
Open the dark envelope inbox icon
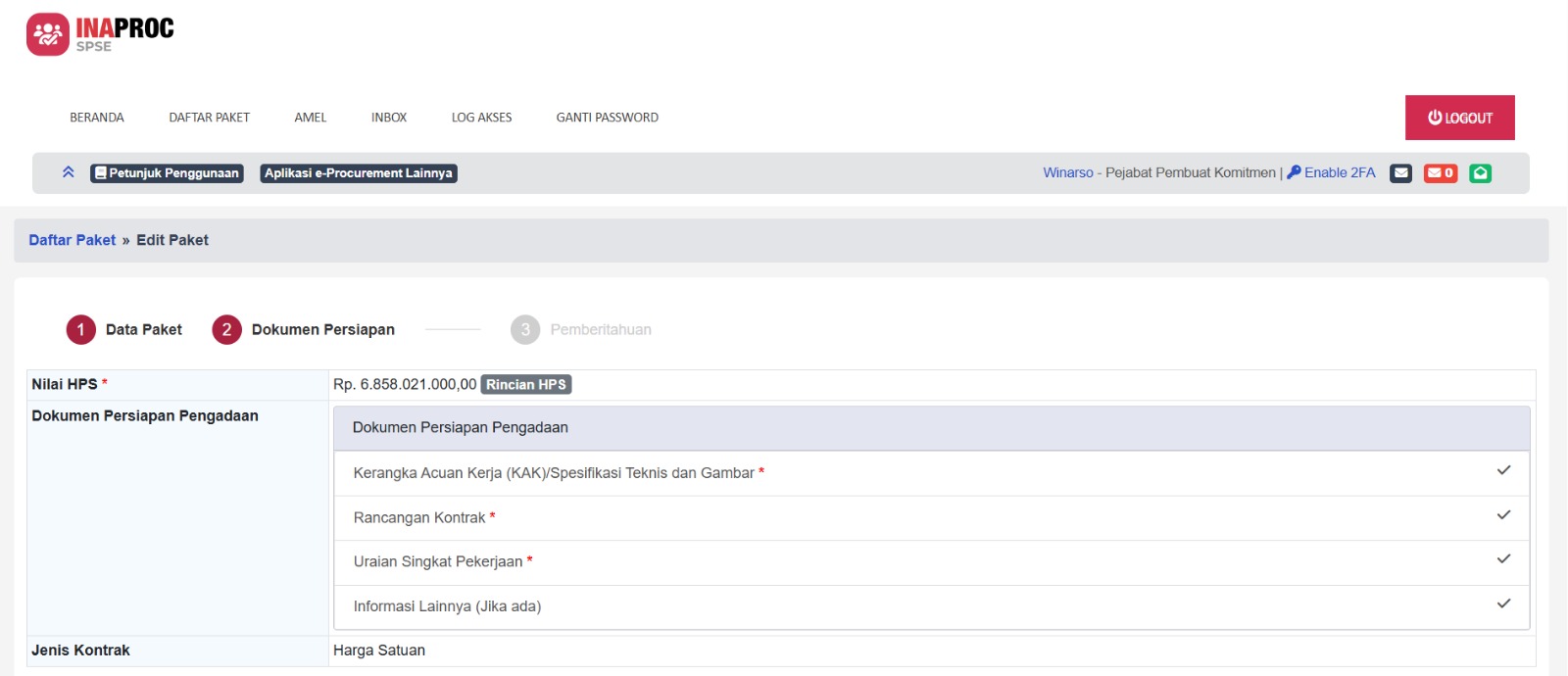(x=1400, y=173)
